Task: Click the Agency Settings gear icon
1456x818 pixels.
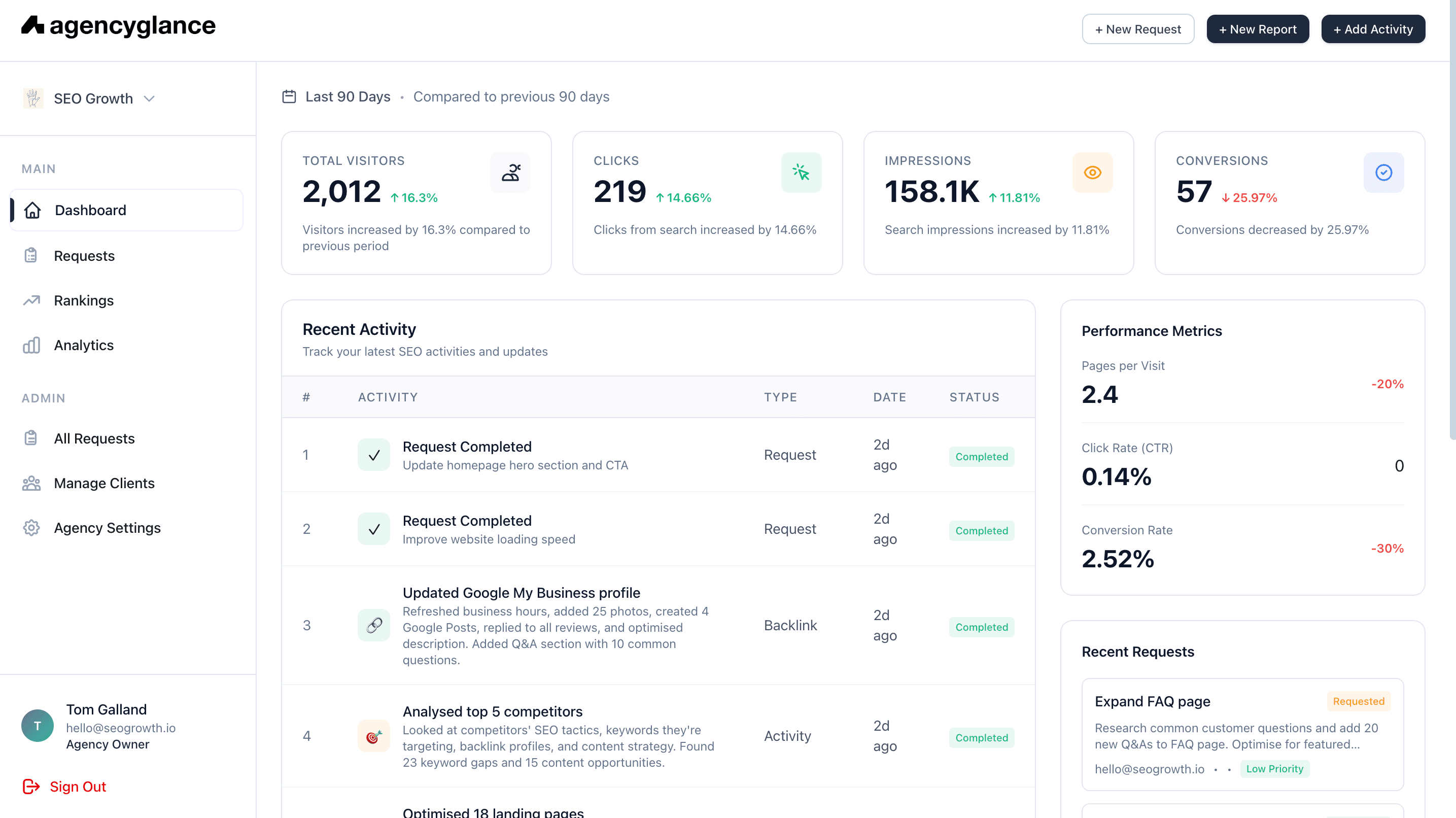Action: click(31, 528)
